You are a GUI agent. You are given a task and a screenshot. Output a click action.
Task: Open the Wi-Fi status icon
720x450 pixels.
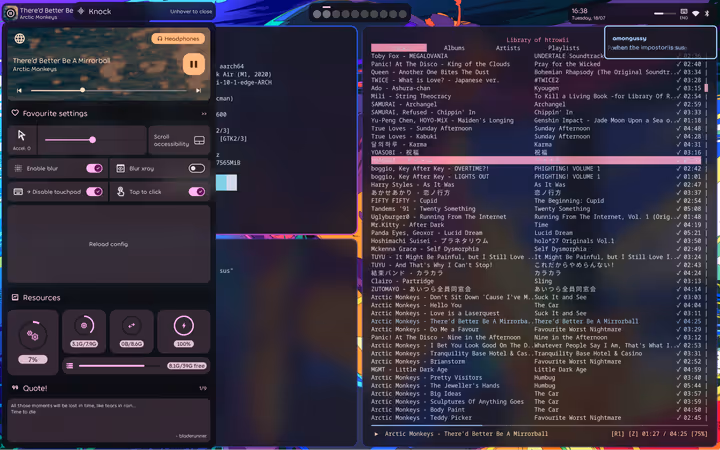coord(696,14)
